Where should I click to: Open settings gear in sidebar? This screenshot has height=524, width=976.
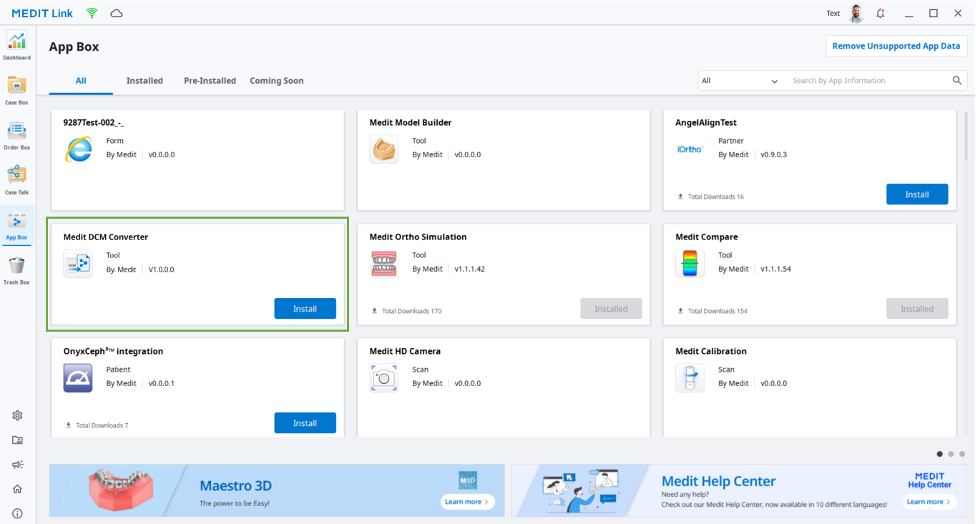pyautogui.click(x=17, y=415)
